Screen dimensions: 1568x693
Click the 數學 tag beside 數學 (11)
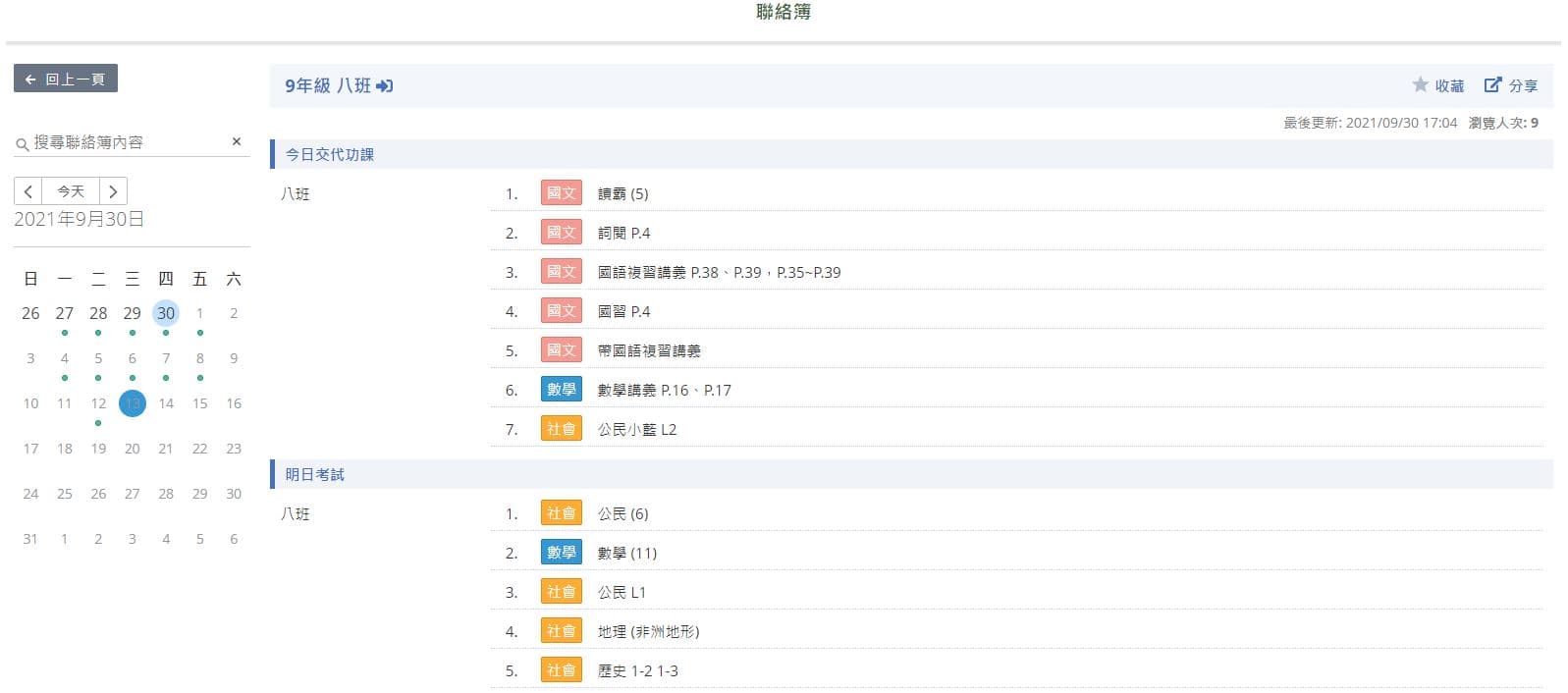pyautogui.click(x=562, y=553)
